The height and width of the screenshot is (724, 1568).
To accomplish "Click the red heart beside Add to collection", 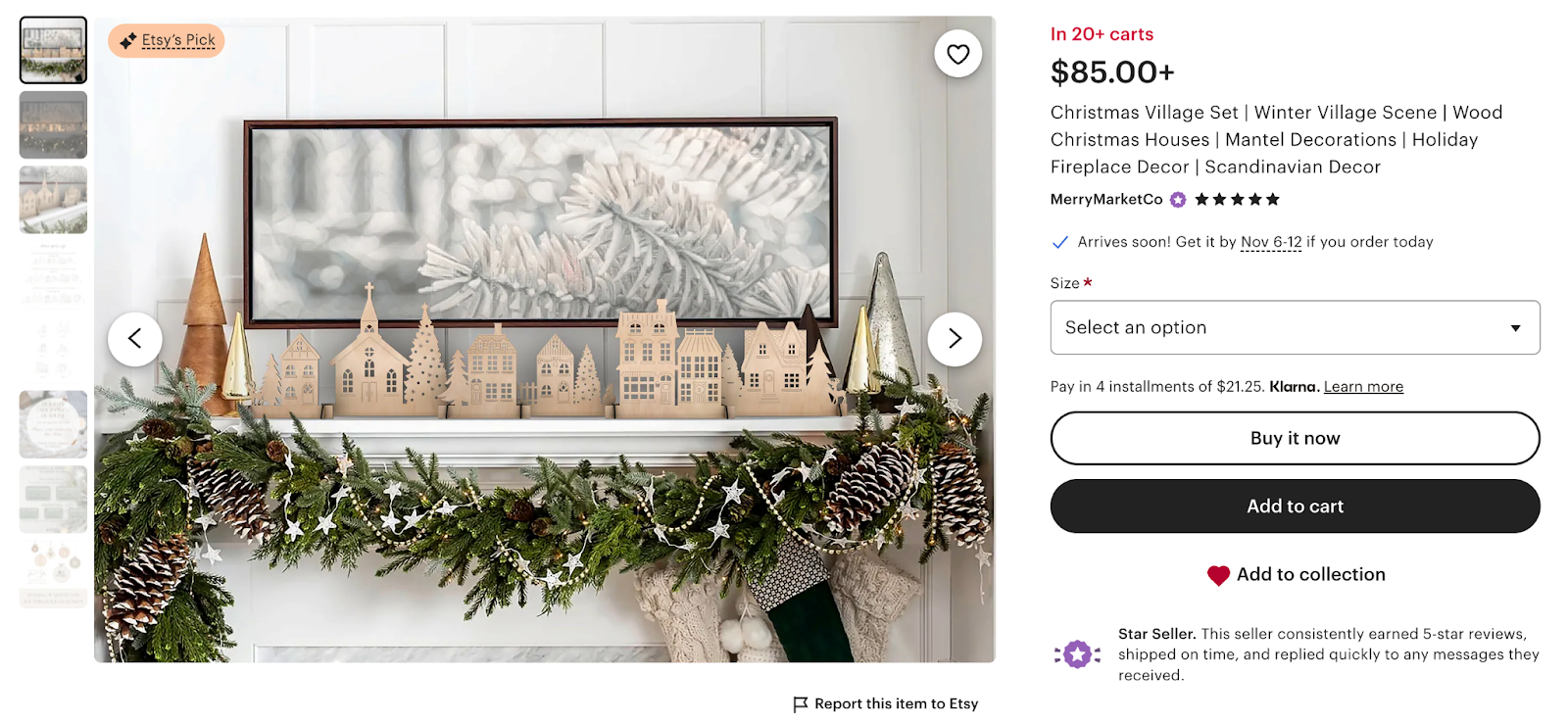I will click(1218, 575).
